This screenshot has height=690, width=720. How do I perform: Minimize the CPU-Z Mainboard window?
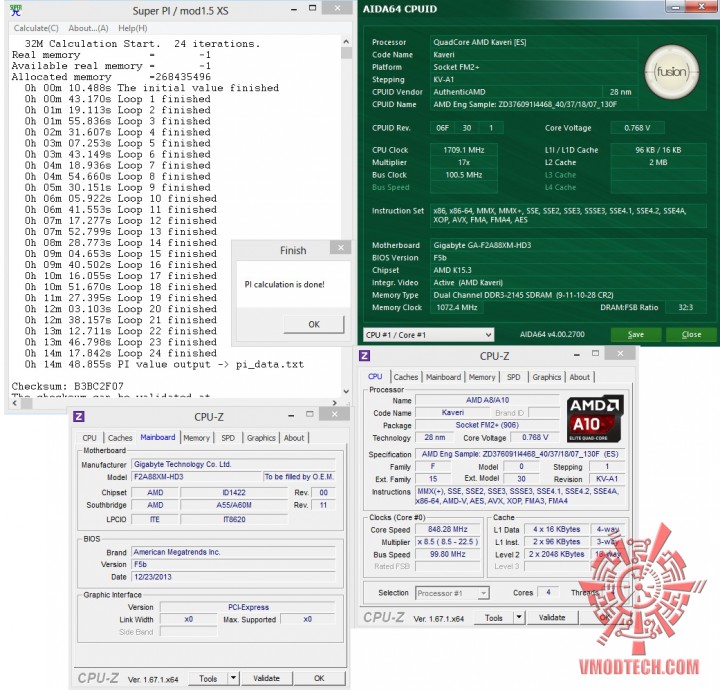(x=291, y=416)
